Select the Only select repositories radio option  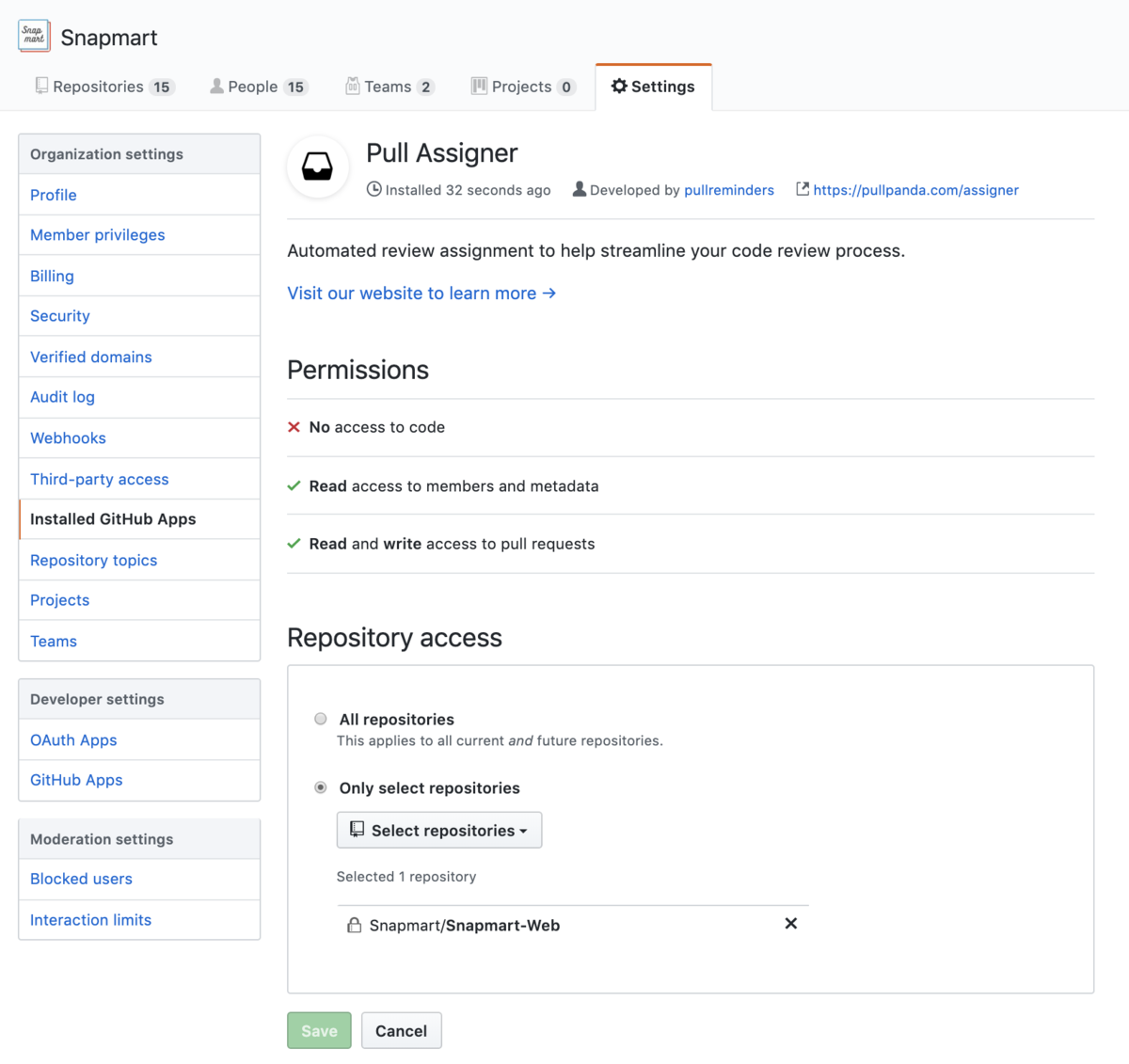(x=321, y=787)
